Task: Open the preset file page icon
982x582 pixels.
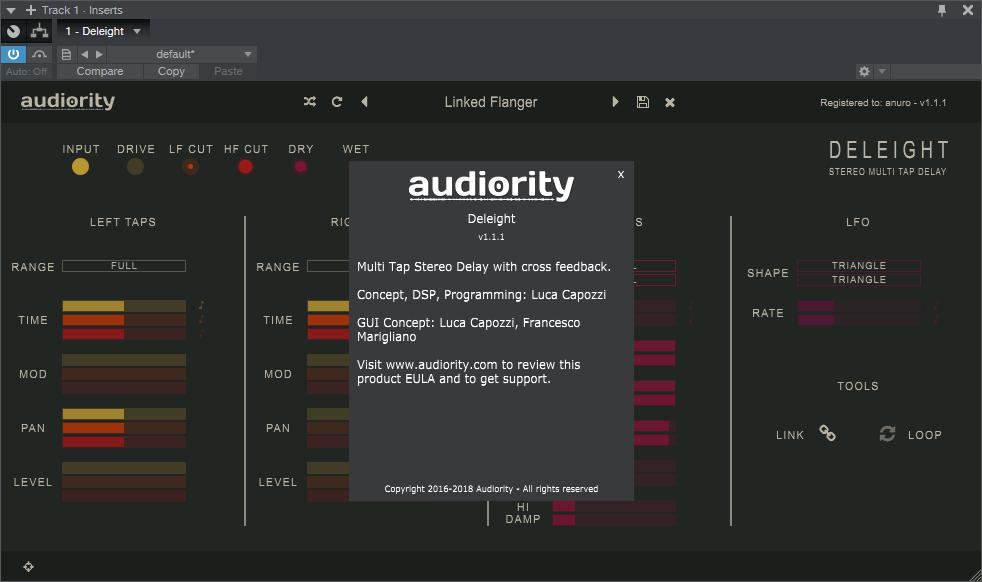Action: pos(66,55)
